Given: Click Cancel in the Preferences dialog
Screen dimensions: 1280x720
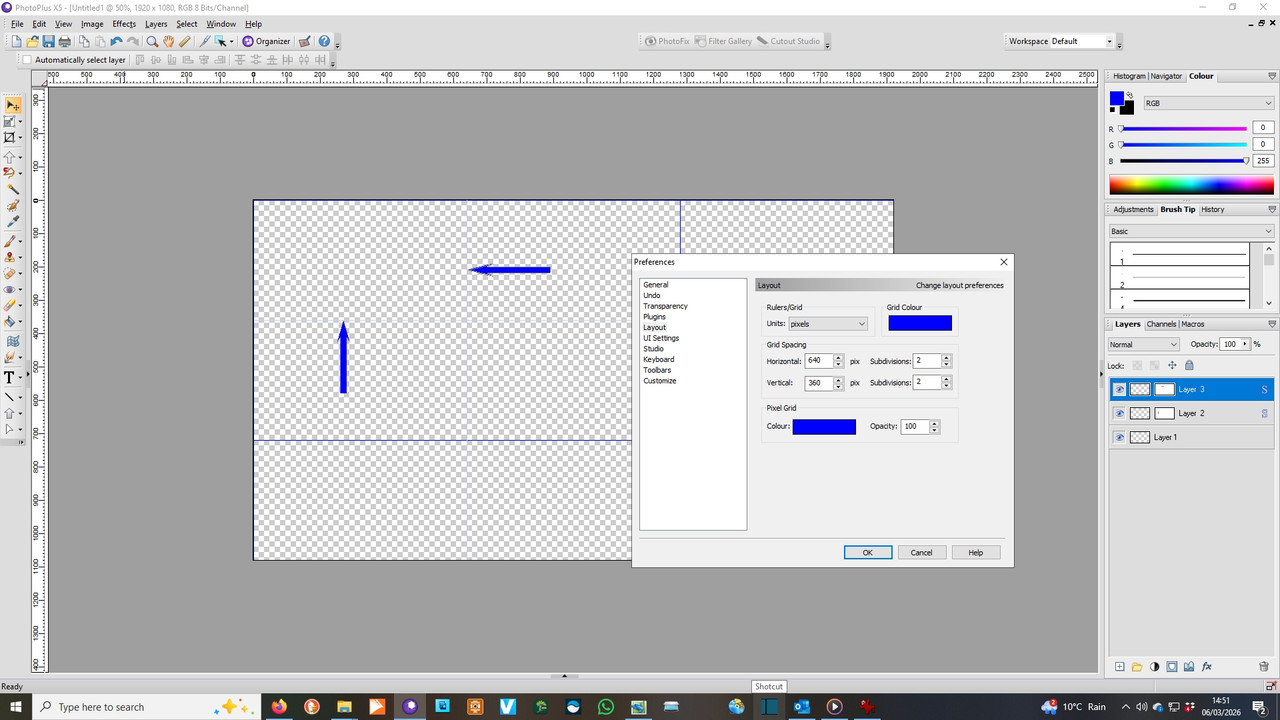Looking at the screenshot, I should point(922,552).
